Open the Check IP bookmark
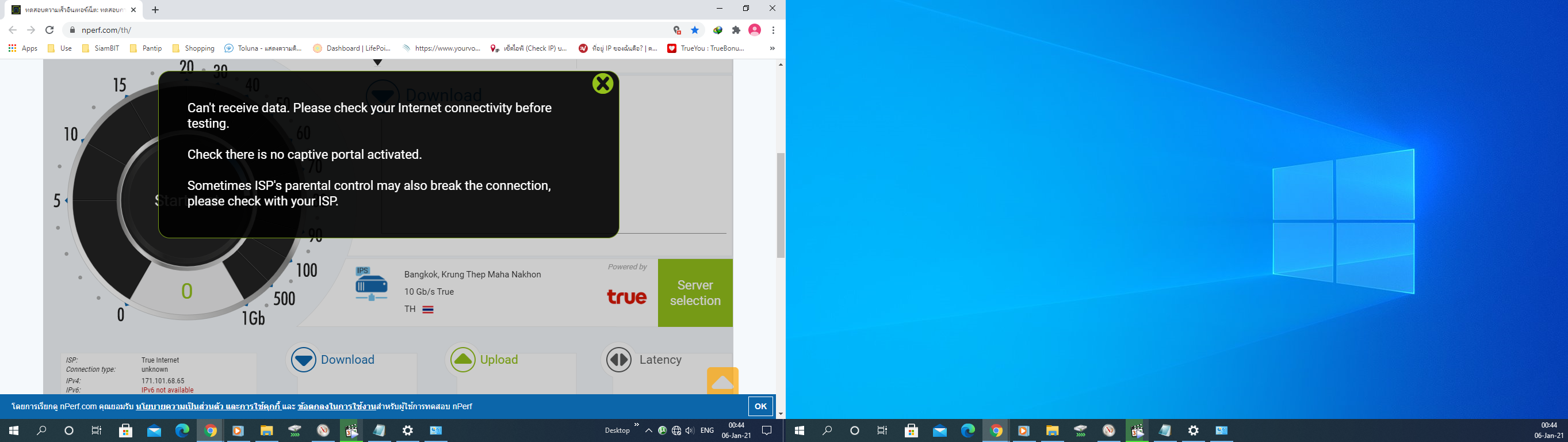The width and height of the screenshot is (1568, 442). (529, 48)
